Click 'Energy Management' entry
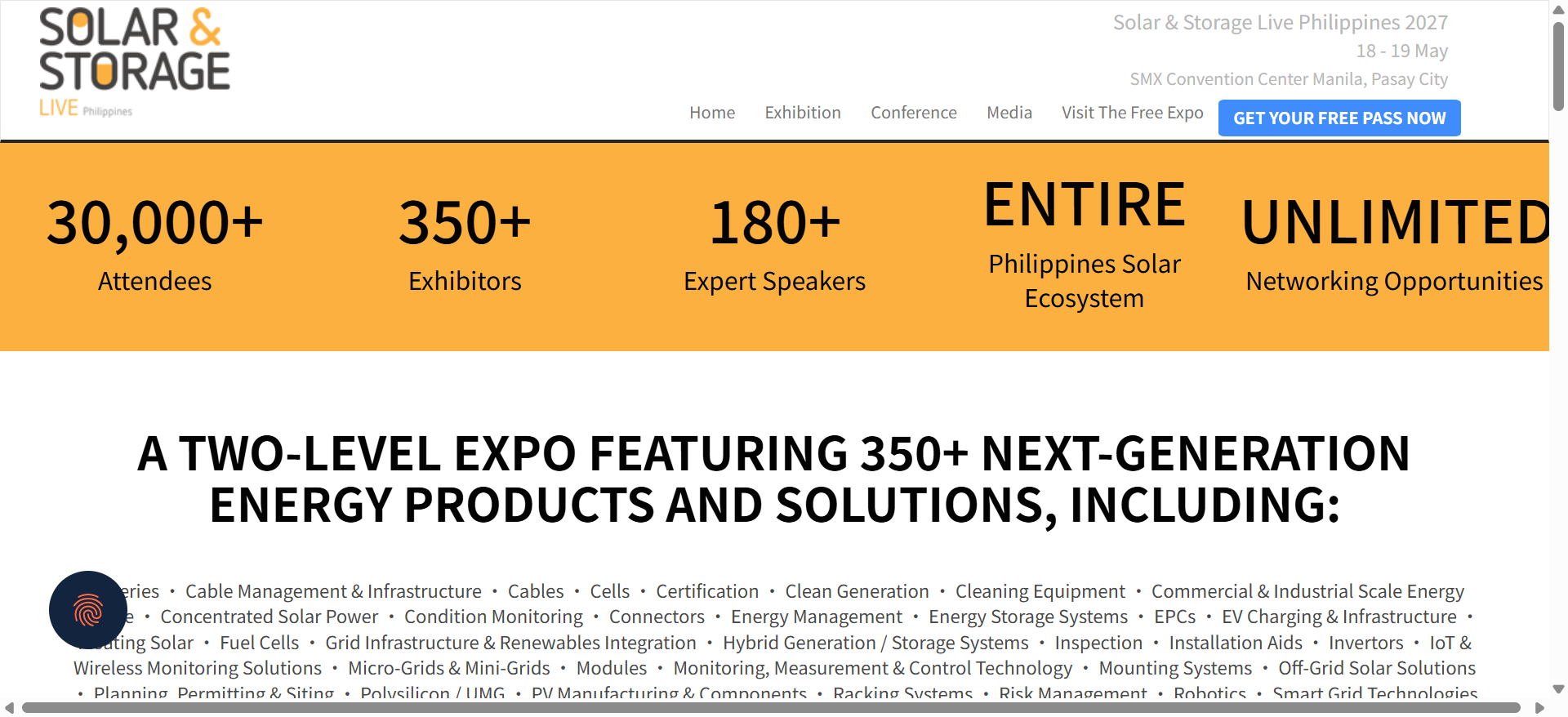Screen dimensions: 1568x717 [x=817, y=617]
